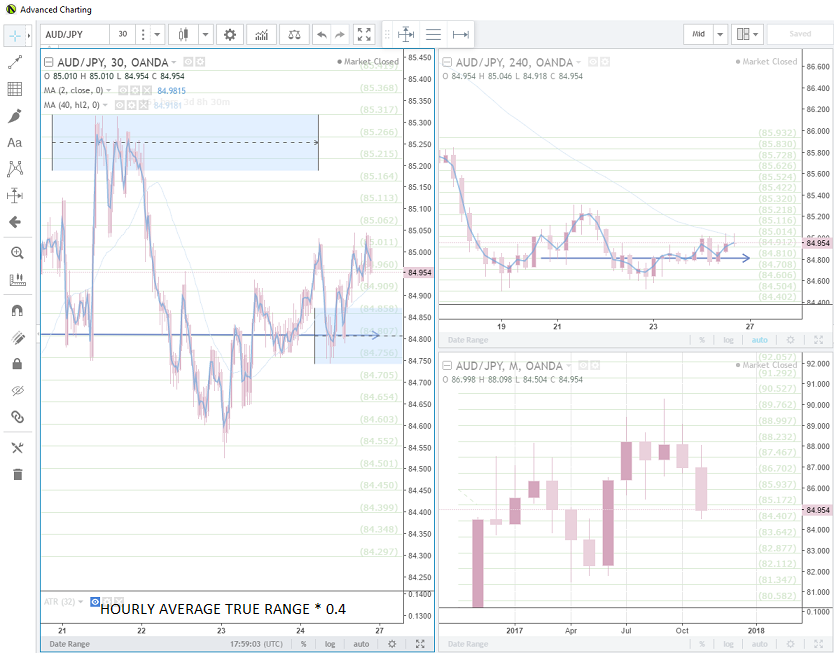834x653 pixels.
Task: Collapse legend of AUD/JPY 30 chart
Action: (x=48, y=62)
